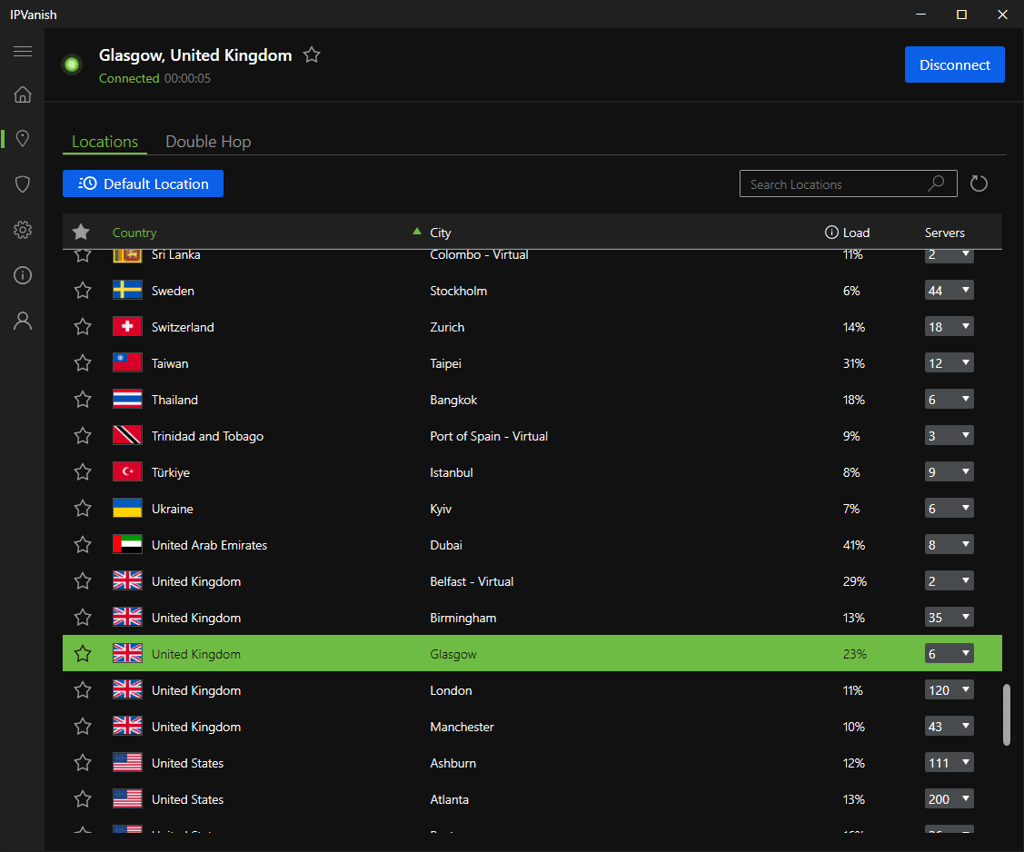
Task: Toggle favorite for Türkiye Istanbul
Action: point(82,472)
